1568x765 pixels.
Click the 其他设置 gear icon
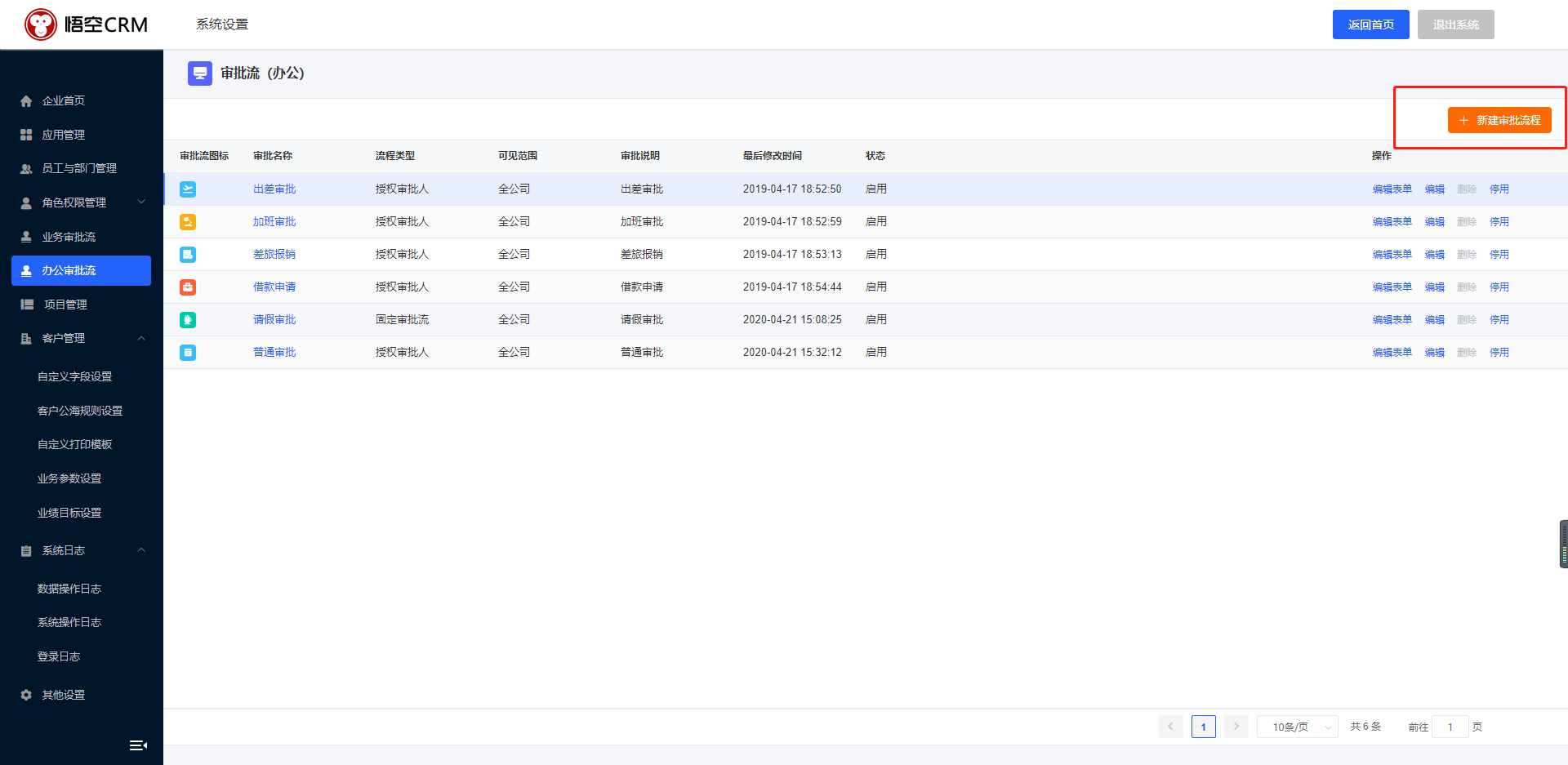click(26, 695)
